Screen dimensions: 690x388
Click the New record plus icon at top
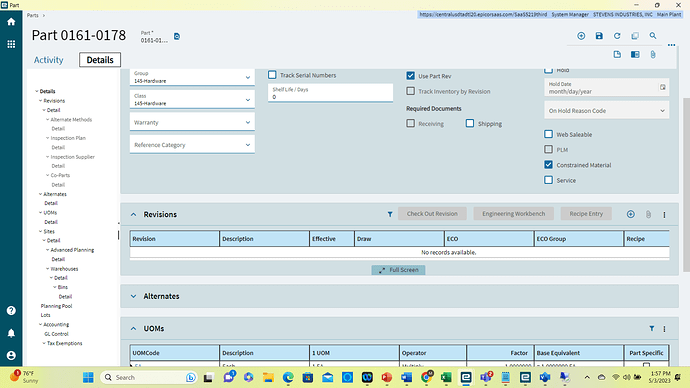pyautogui.click(x=581, y=36)
